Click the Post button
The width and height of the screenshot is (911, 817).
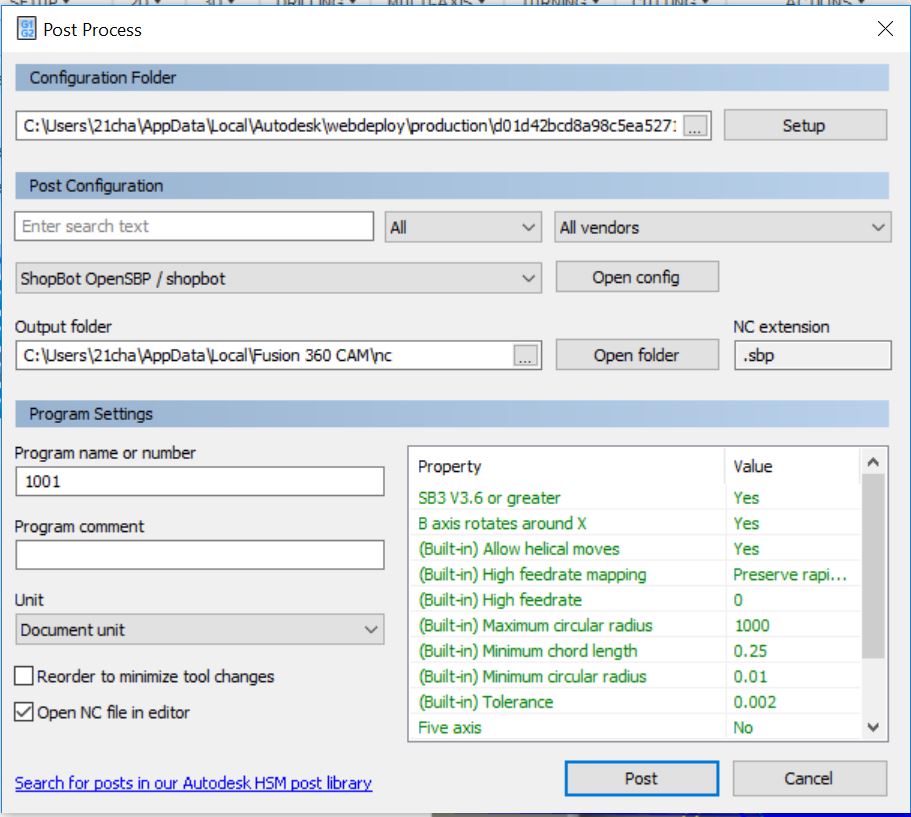click(641, 778)
